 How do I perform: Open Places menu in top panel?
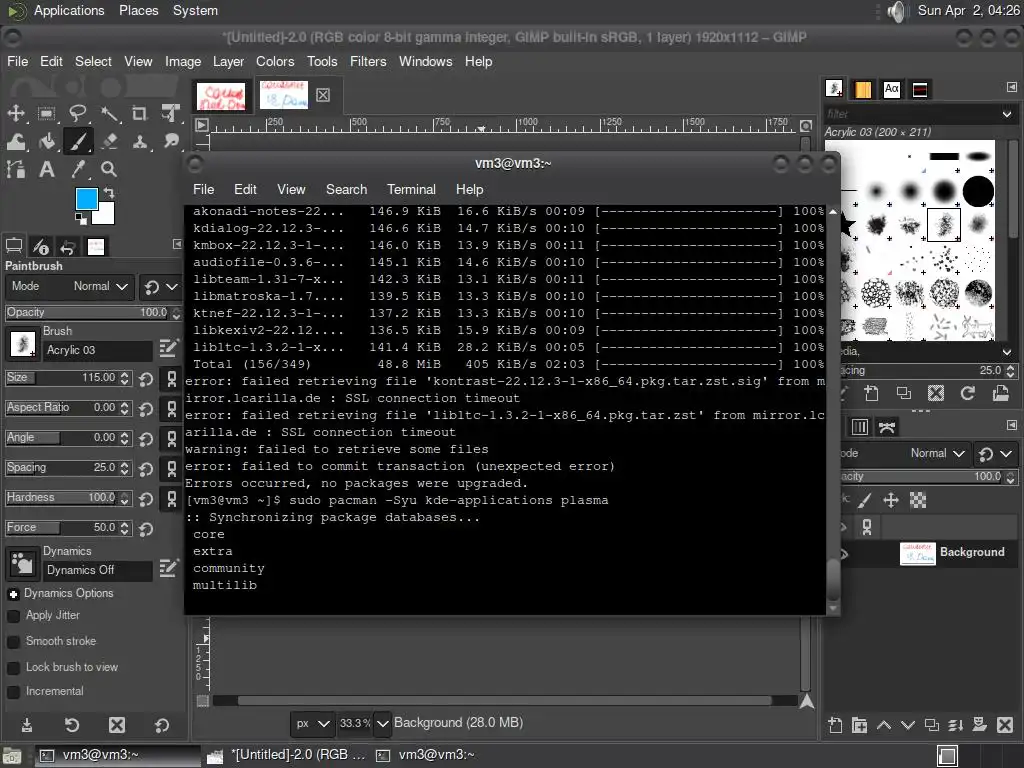[138, 10]
